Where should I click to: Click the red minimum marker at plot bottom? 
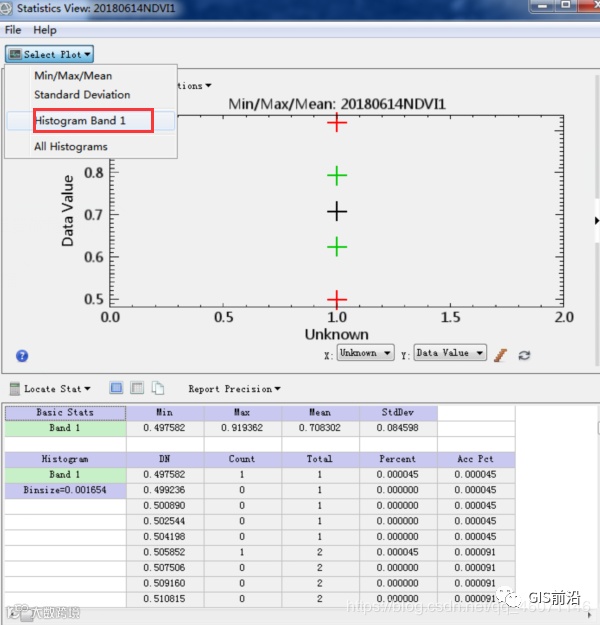coord(337,299)
